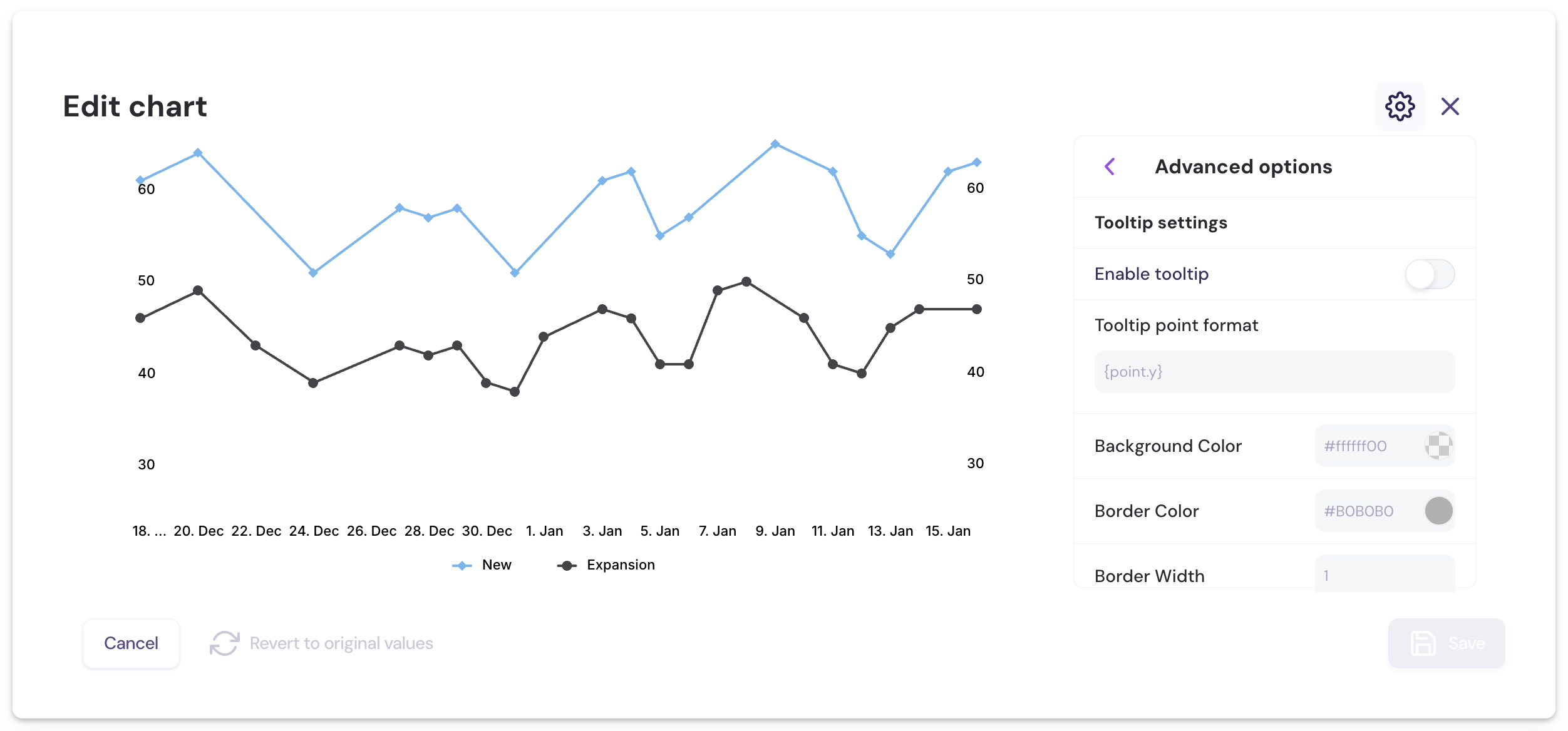Select the blue diamond marker beside New

461,565
